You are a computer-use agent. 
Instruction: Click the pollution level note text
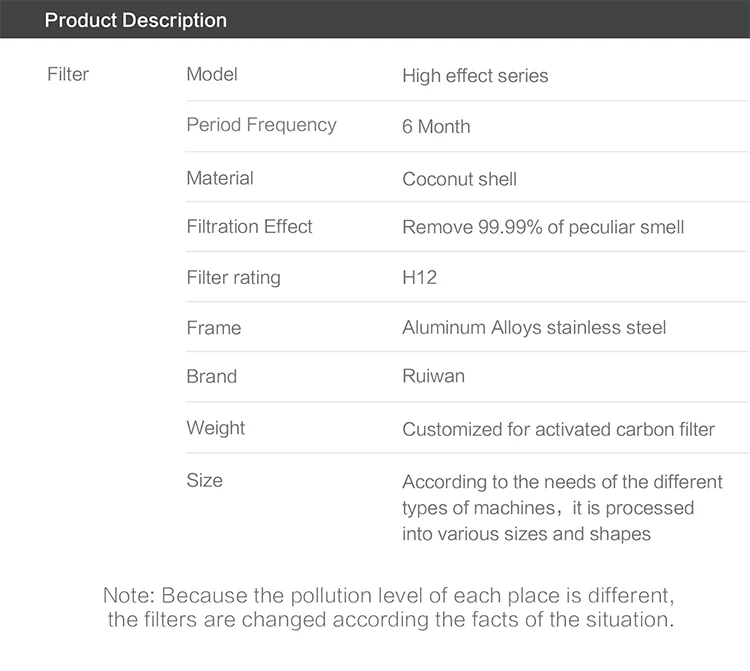389,607
